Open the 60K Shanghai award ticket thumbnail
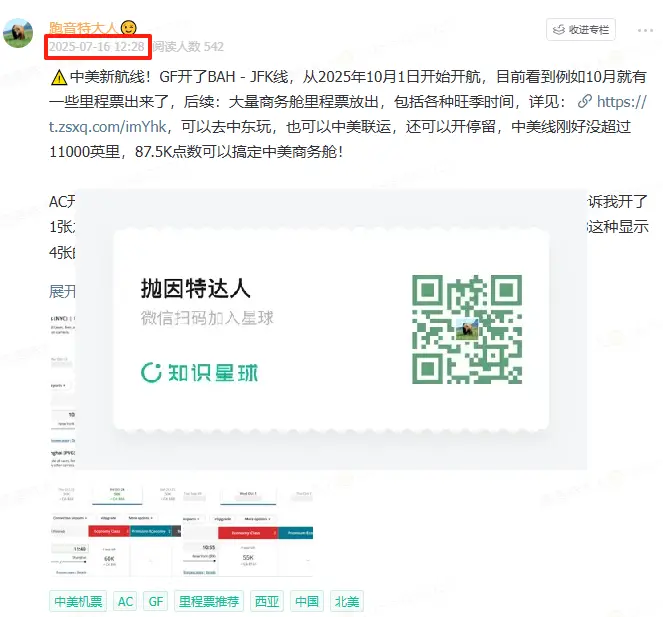Screen dimensions: 663x617 point(115,531)
